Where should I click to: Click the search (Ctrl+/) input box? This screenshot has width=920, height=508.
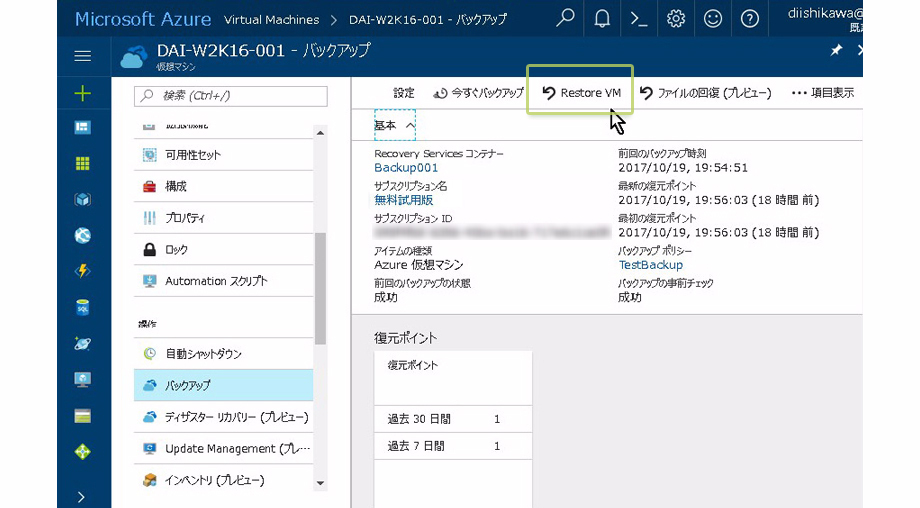pos(231,96)
